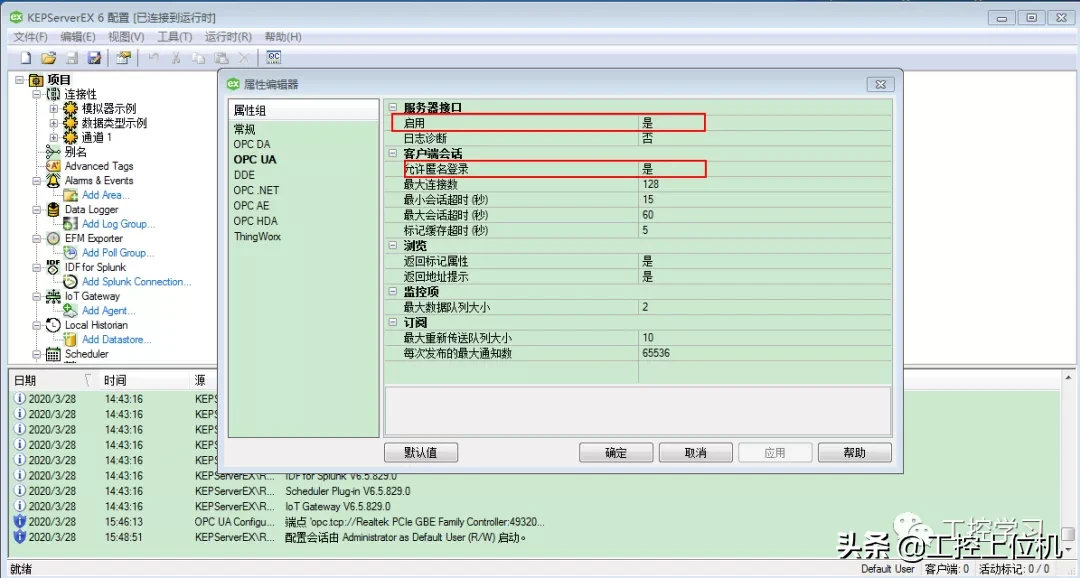Select the ThingWorx property group
This screenshot has width=1080, height=578.
[258, 236]
